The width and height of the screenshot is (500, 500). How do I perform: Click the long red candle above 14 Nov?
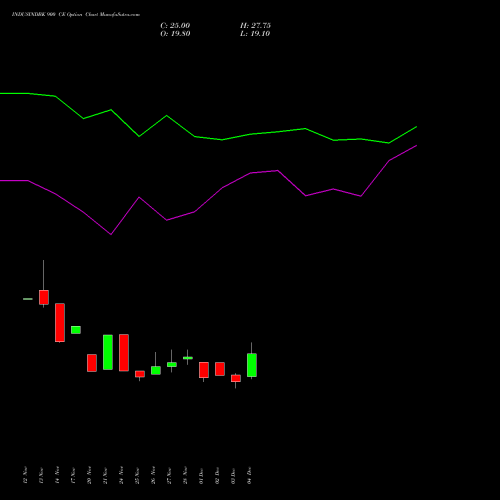[60, 323]
